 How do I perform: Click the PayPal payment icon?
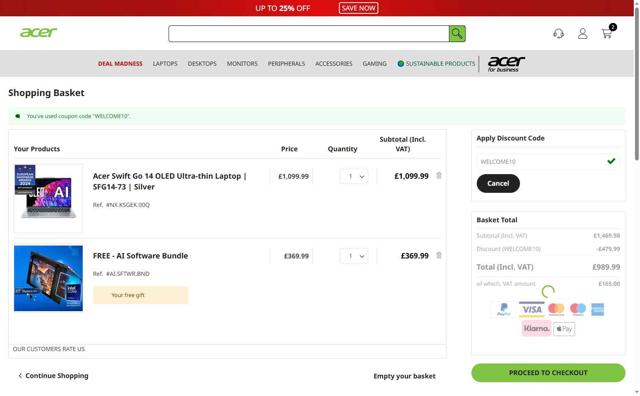pyautogui.click(x=504, y=309)
